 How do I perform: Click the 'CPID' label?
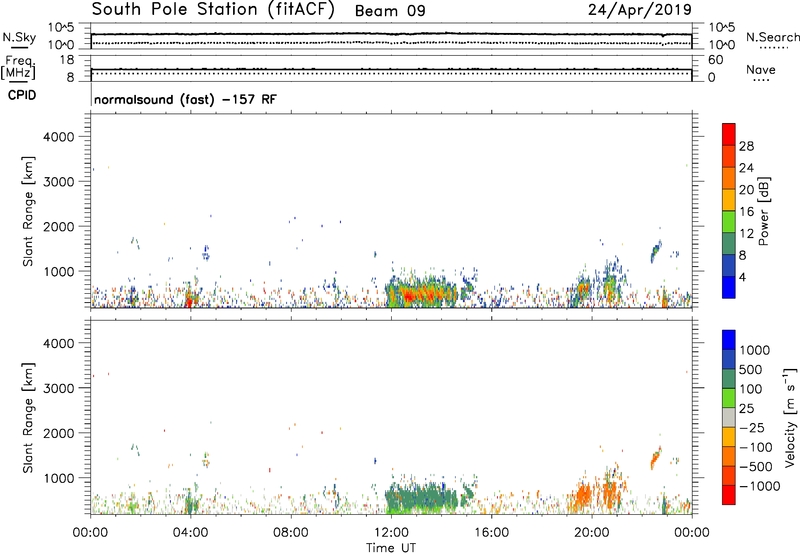coord(22,95)
